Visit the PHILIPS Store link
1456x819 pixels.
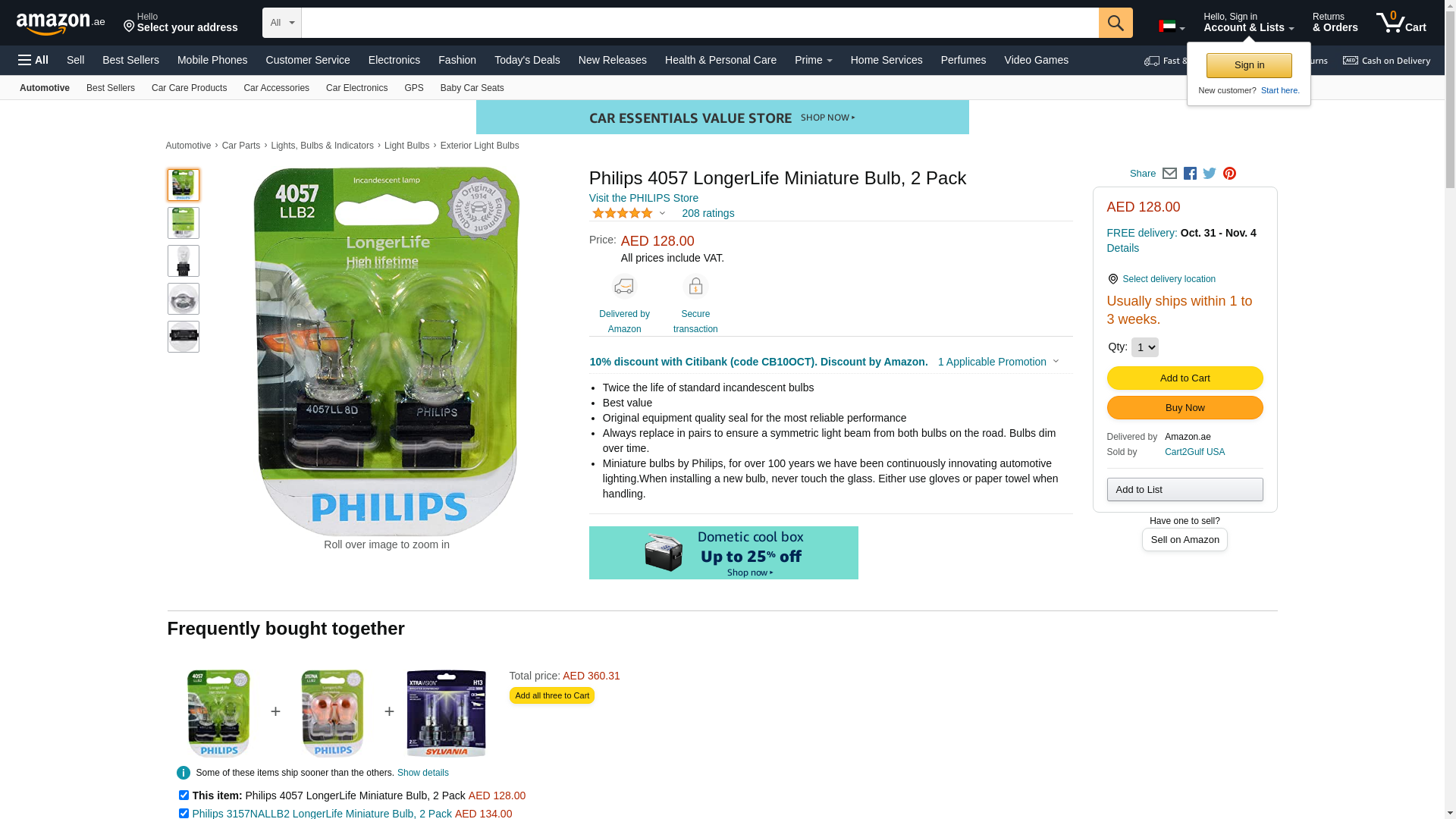(644, 198)
